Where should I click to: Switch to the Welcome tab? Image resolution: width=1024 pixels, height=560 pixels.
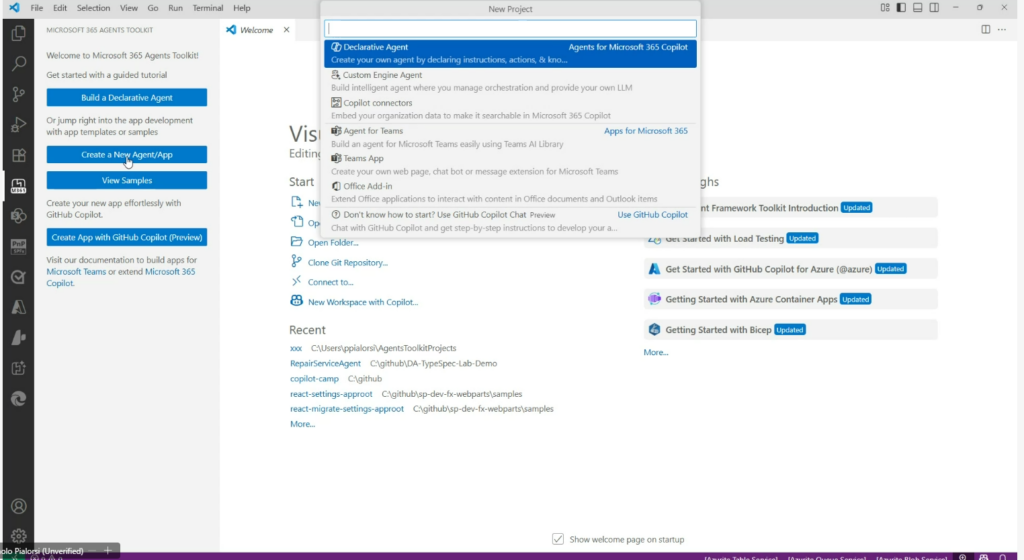tap(256, 30)
